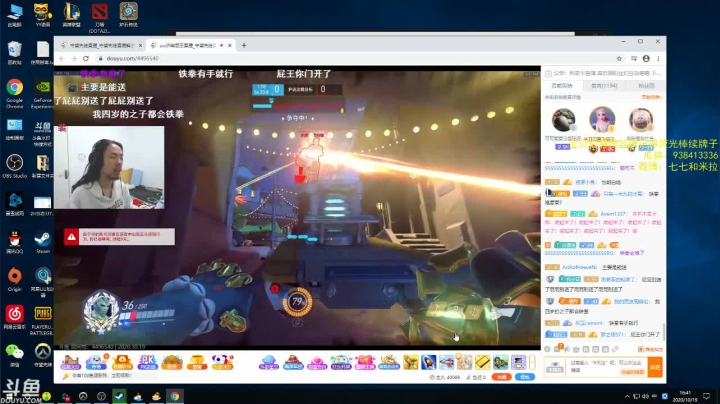This screenshot has width=720, height=404.
Task: Click the orange link right of ranking header
Action: (651, 97)
